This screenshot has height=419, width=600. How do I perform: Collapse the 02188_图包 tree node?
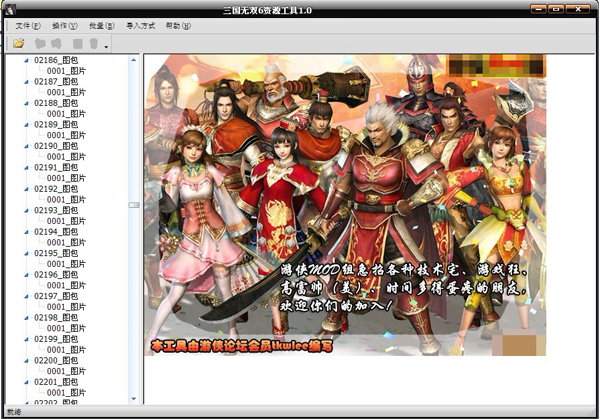pos(26,103)
